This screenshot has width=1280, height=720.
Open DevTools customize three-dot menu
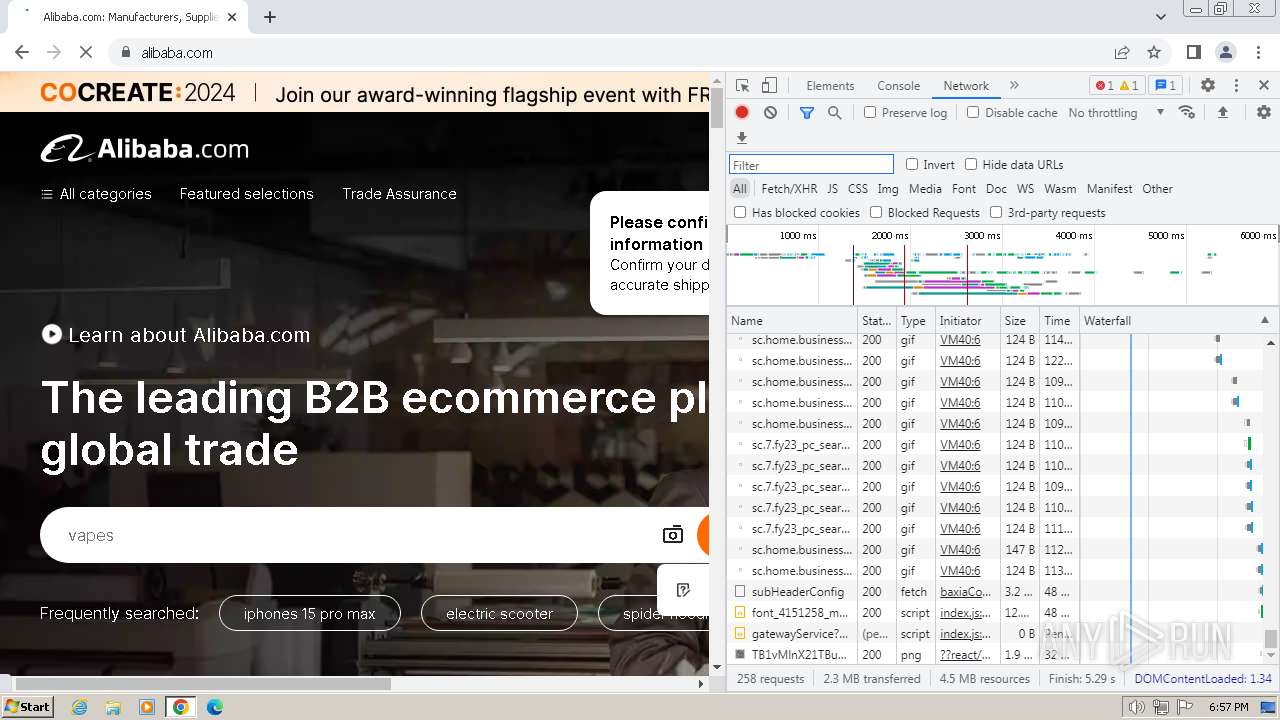pos(1236,86)
